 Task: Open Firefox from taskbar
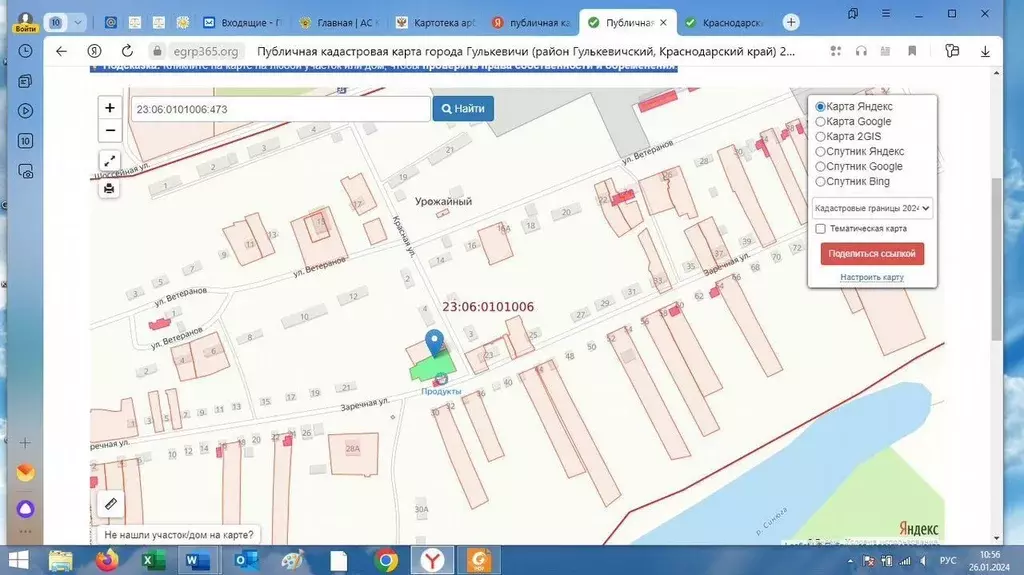coord(108,561)
